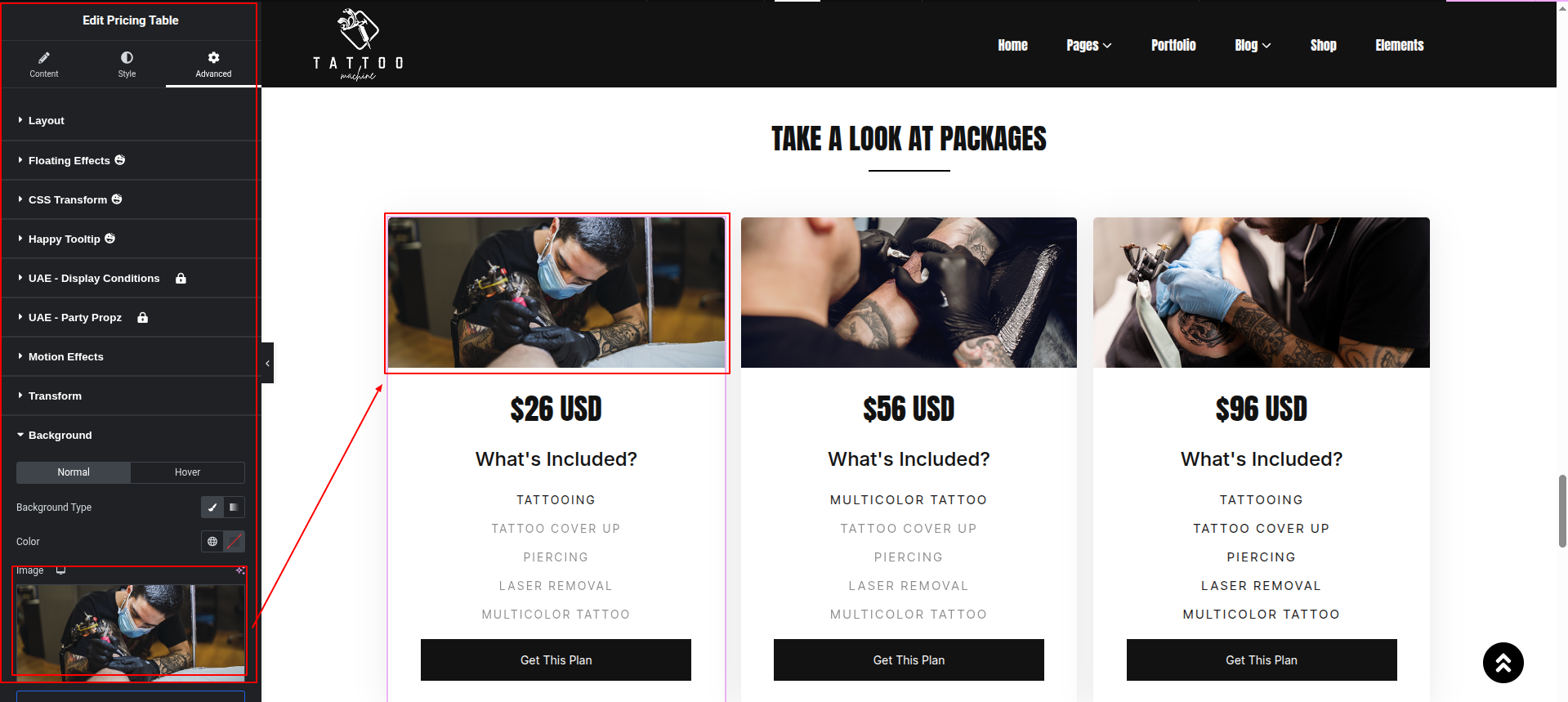The image size is (1568, 702).
Task: Click Get This Plan for $56 package
Action: pos(909,660)
